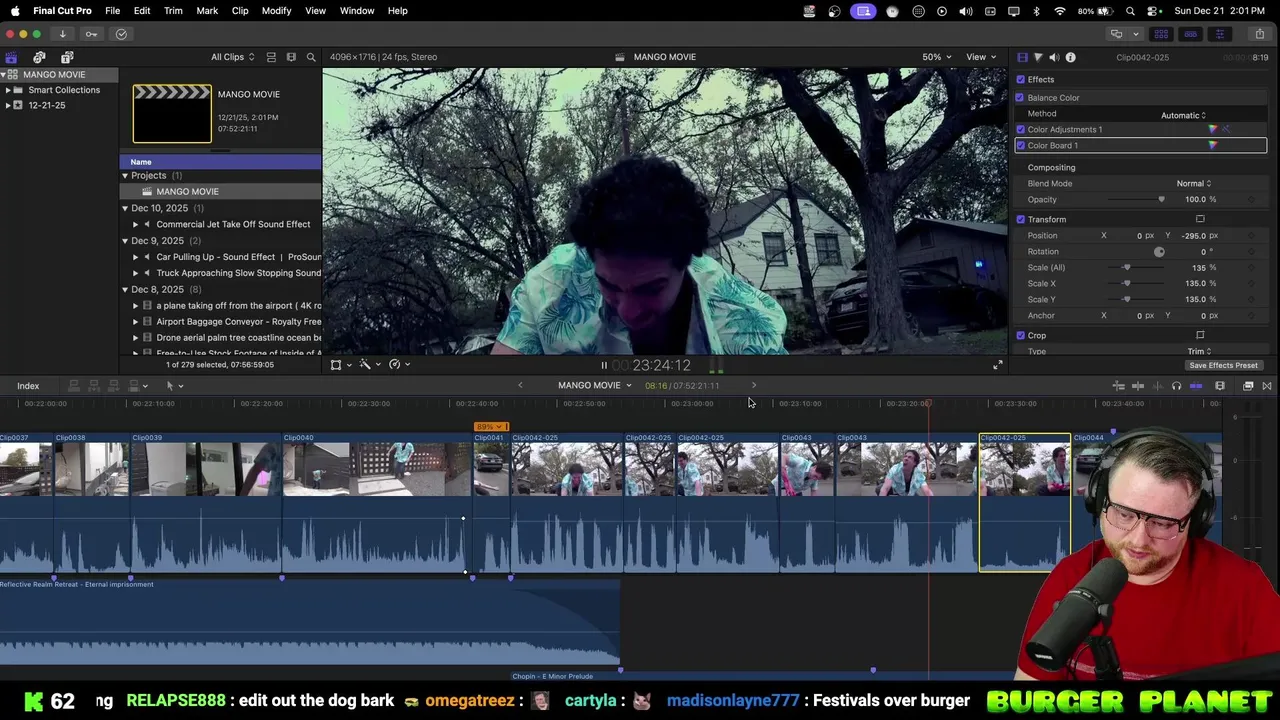Screen dimensions: 1280x720
Task: Disable the Balance Color checkbox
Action: point(1020,97)
